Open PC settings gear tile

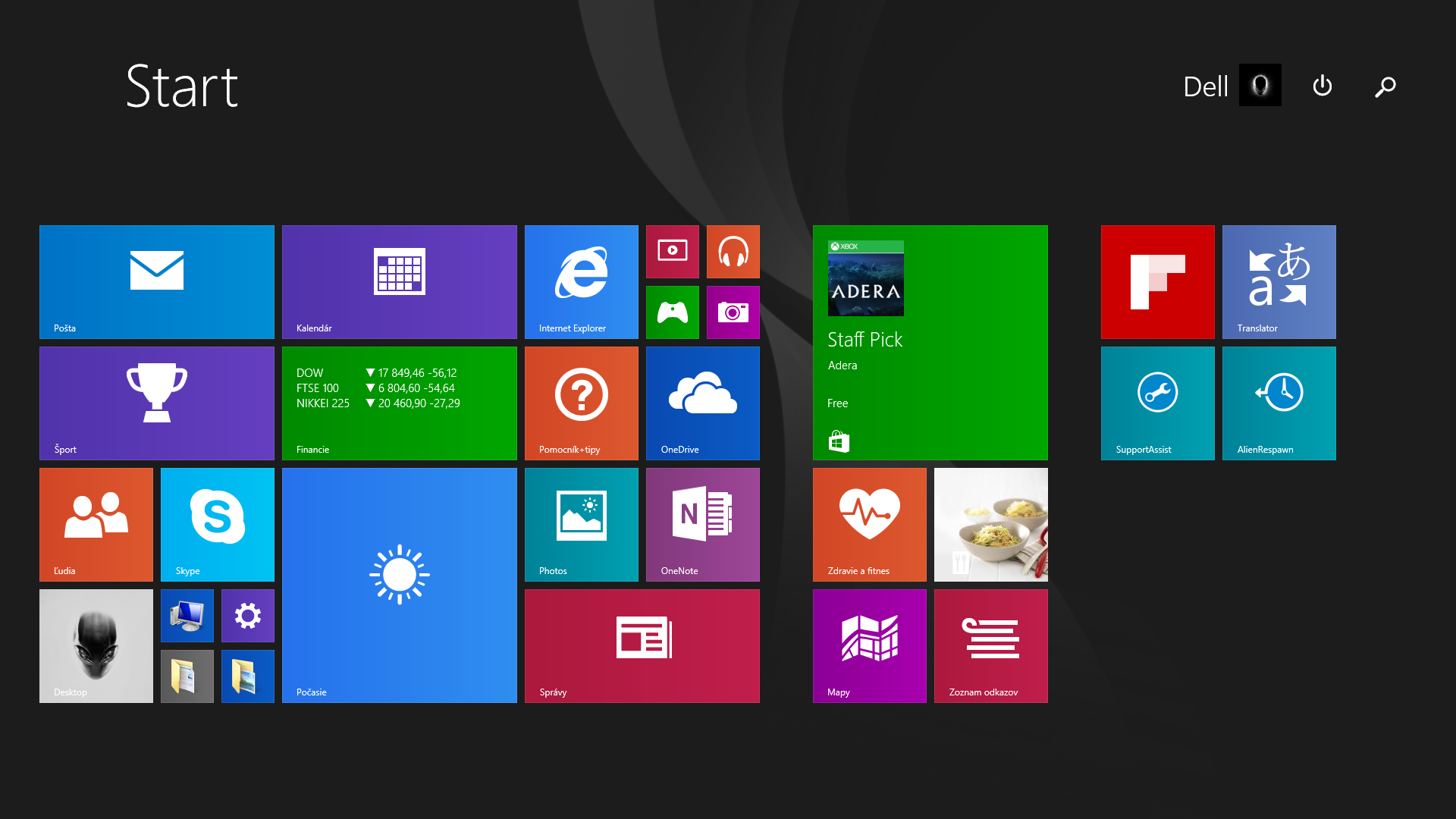pos(248,616)
